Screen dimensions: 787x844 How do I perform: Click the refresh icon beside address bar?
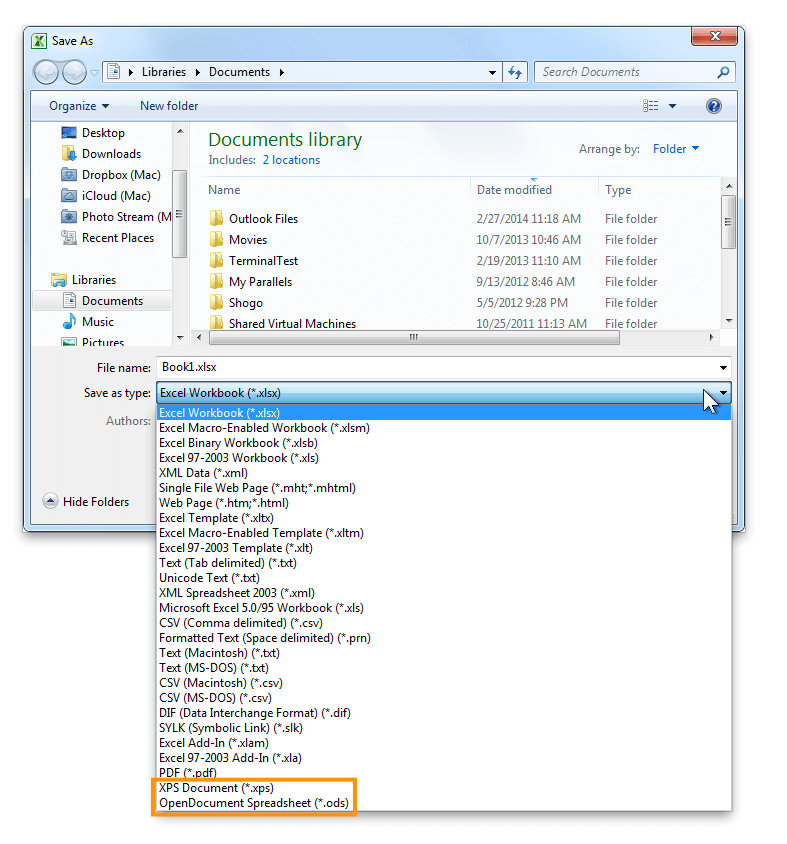(515, 72)
